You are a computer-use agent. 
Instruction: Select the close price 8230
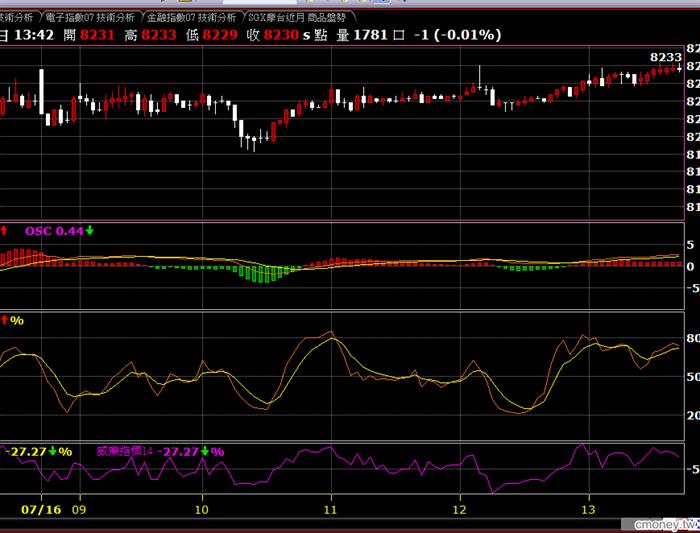(281, 35)
